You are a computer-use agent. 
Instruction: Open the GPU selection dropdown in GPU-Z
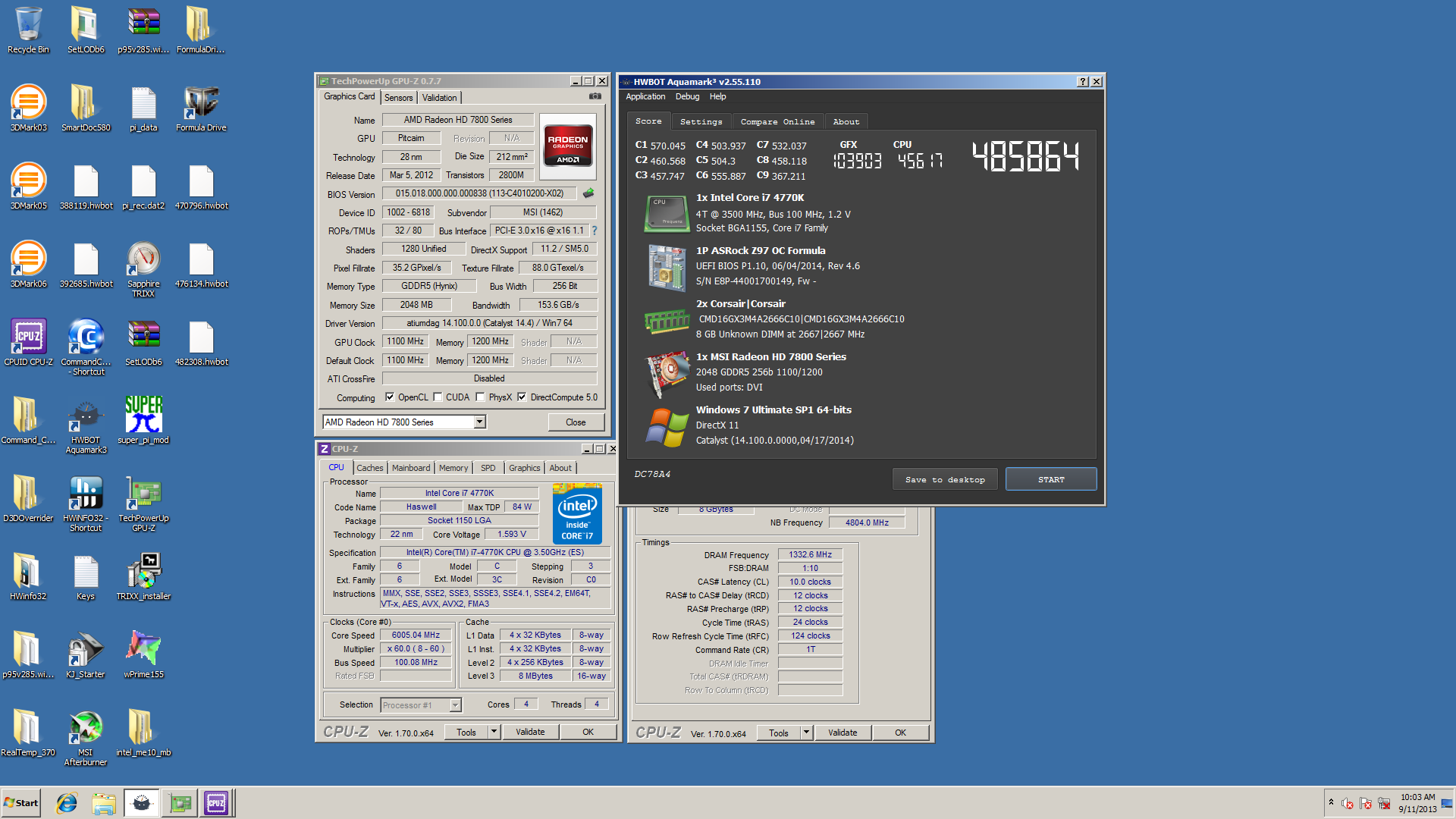479,422
